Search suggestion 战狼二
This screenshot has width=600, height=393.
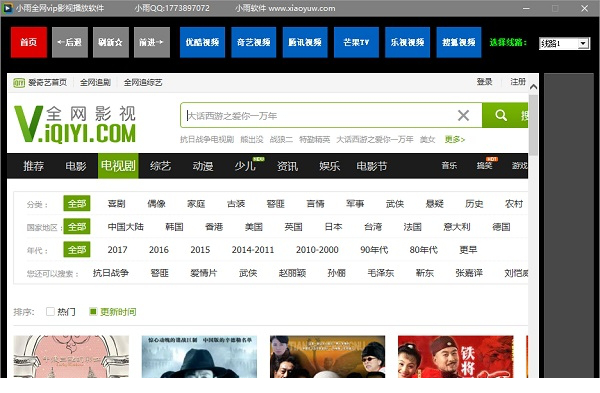pos(281,140)
